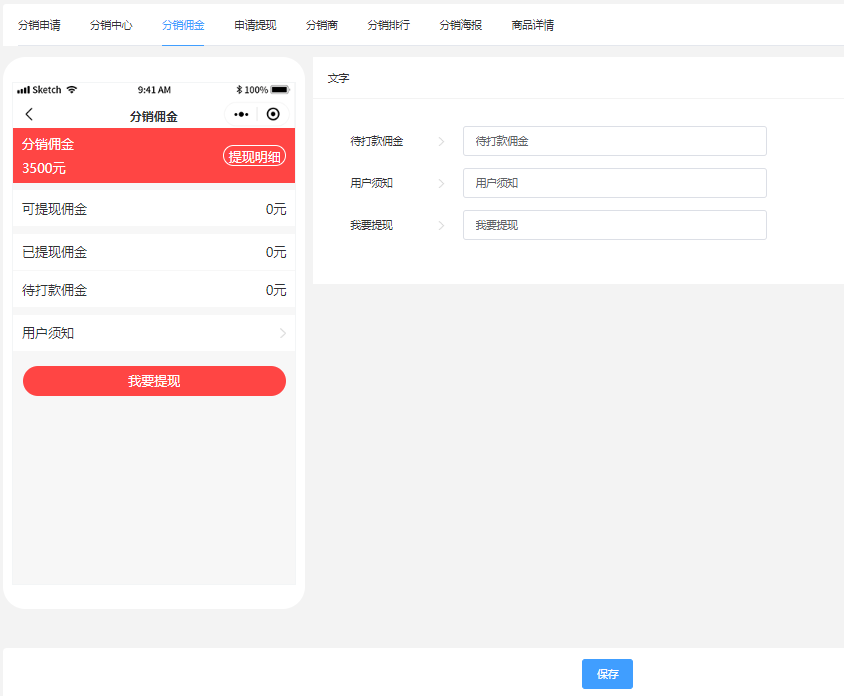
Task: Click the battery icon in phone status bar
Action: (280, 89)
